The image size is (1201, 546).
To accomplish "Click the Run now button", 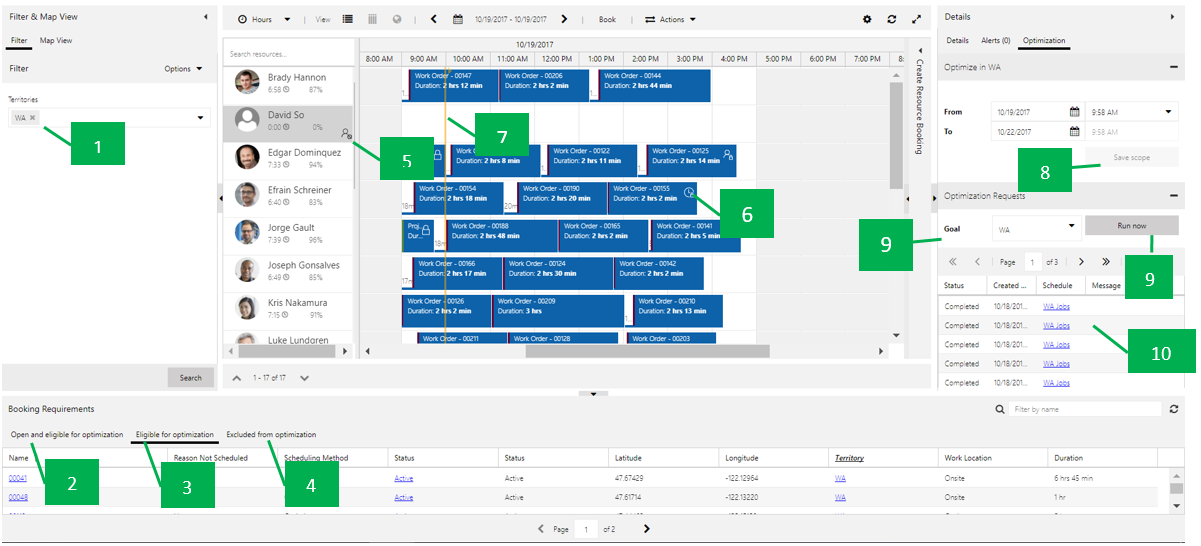I will [1131, 226].
